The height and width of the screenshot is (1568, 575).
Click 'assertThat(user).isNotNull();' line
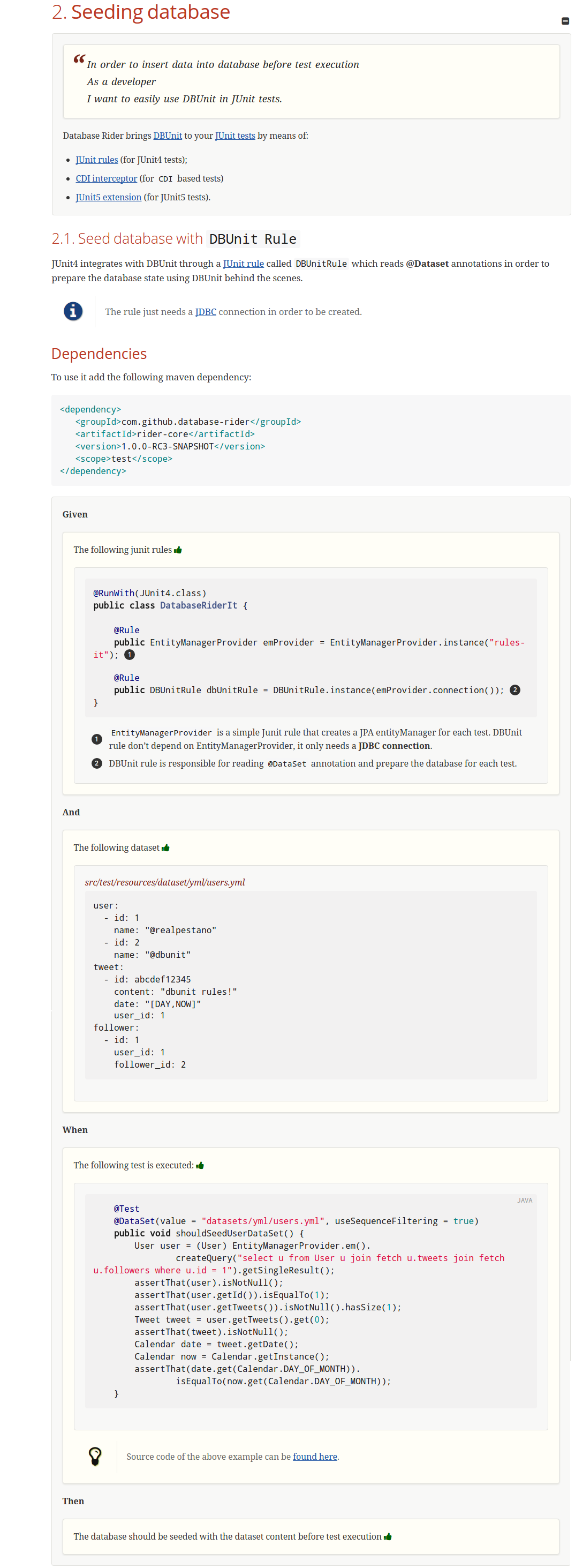tap(209, 1283)
